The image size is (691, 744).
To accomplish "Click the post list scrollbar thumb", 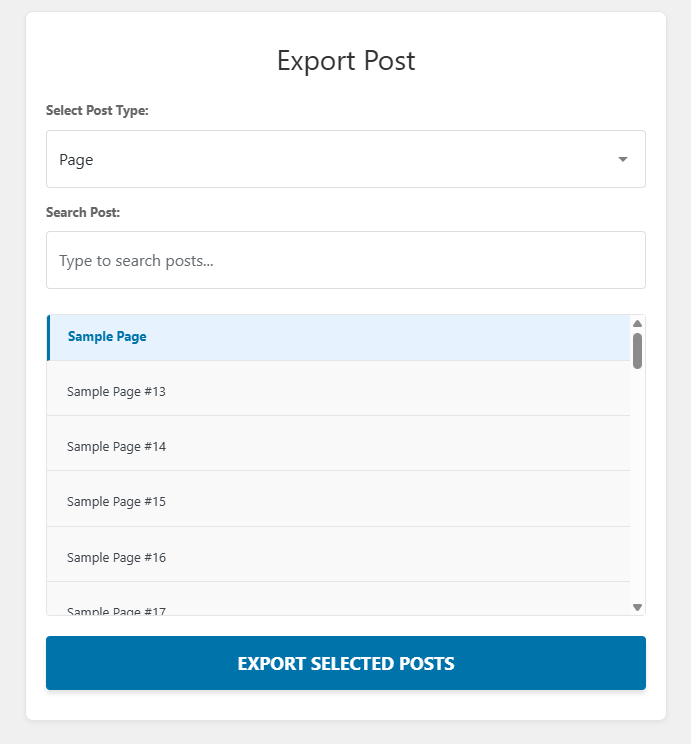I will pos(637,350).
